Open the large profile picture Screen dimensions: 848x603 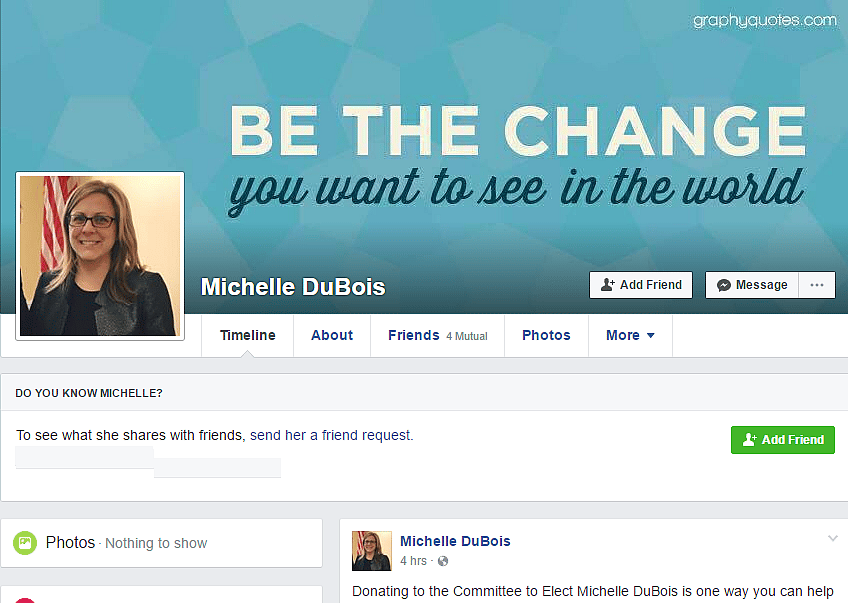pyautogui.click(x=100, y=256)
